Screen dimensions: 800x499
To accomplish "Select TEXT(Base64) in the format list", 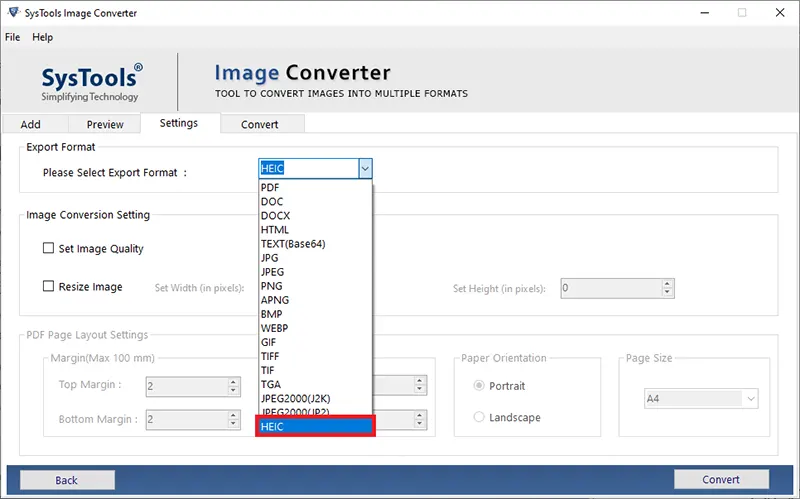I will point(315,244).
